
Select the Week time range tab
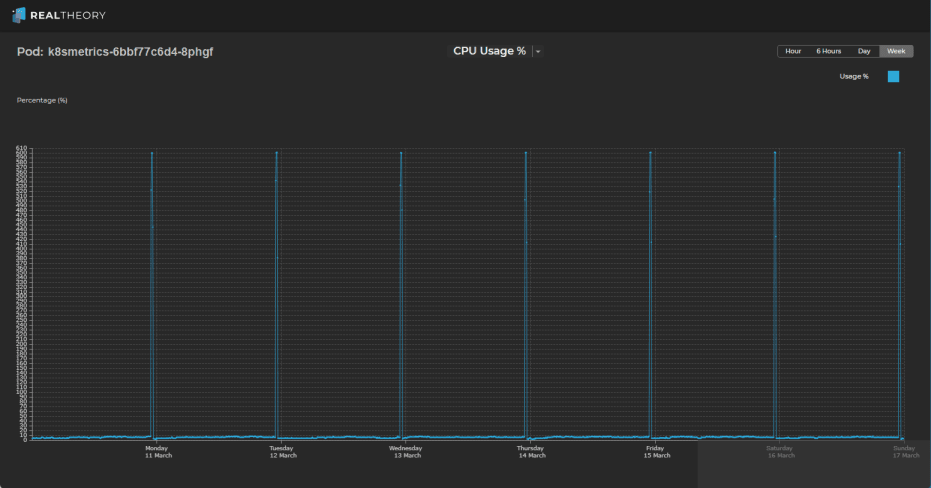point(896,51)
